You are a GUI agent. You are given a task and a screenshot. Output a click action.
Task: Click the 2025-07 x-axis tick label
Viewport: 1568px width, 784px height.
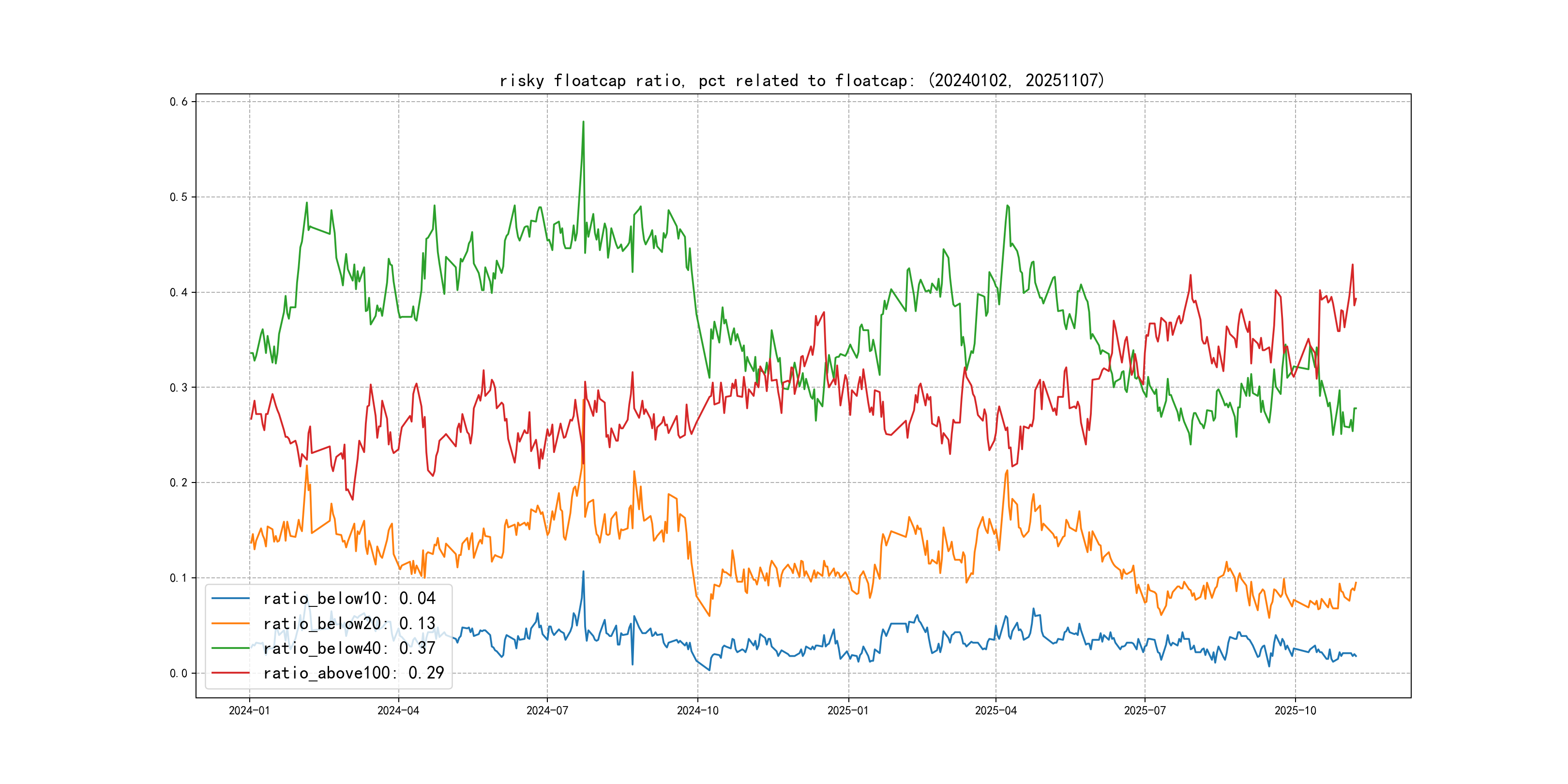[x=1145, y=710]
